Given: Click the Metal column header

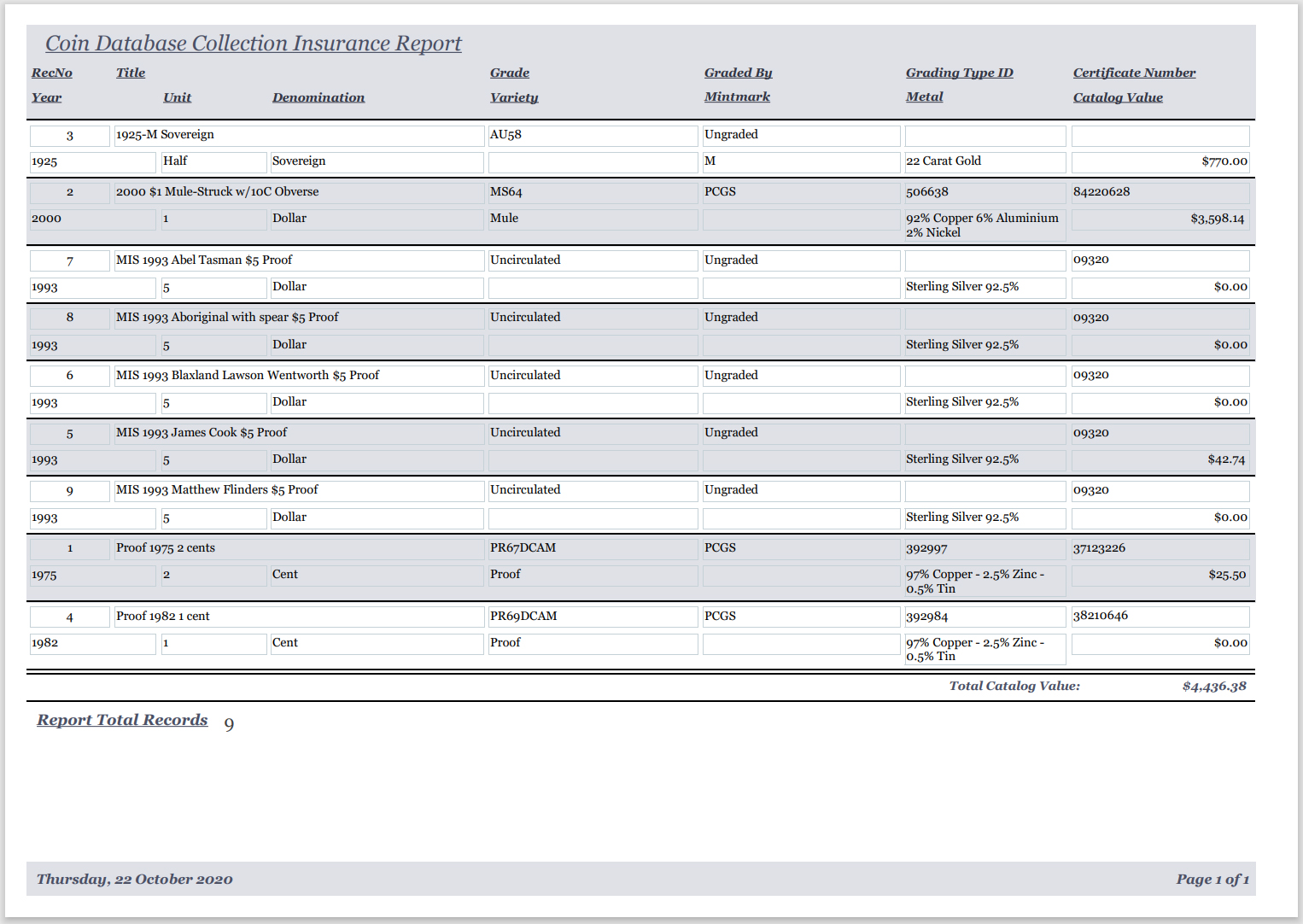Looking at the screenshot, I should click(925, 96).
